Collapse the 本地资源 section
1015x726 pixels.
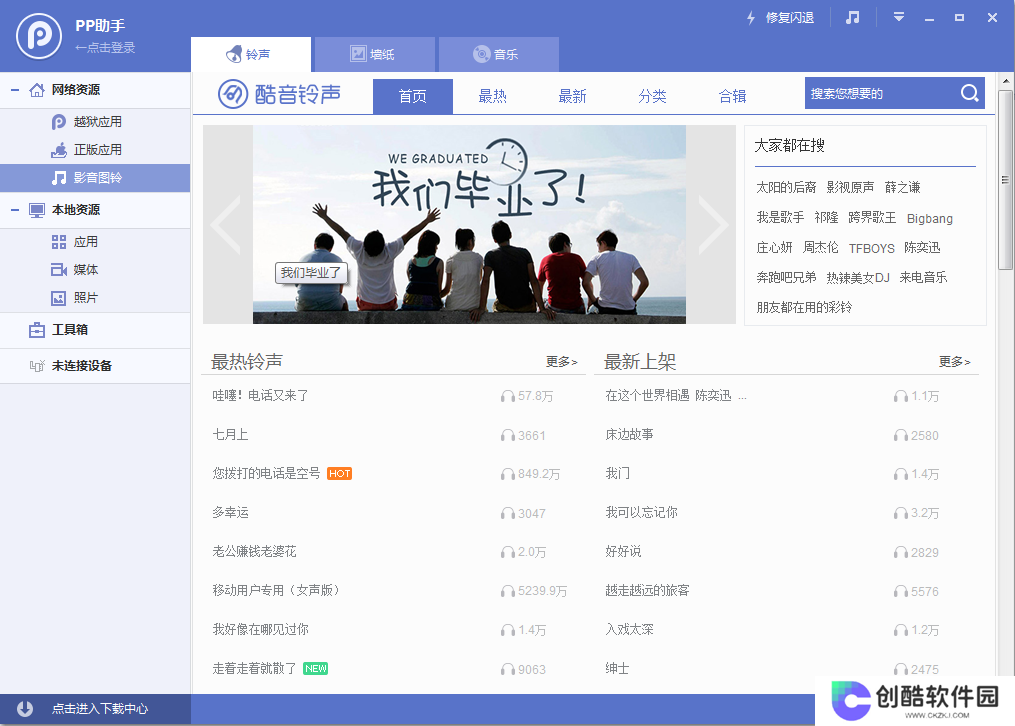(x=15, y=210)
